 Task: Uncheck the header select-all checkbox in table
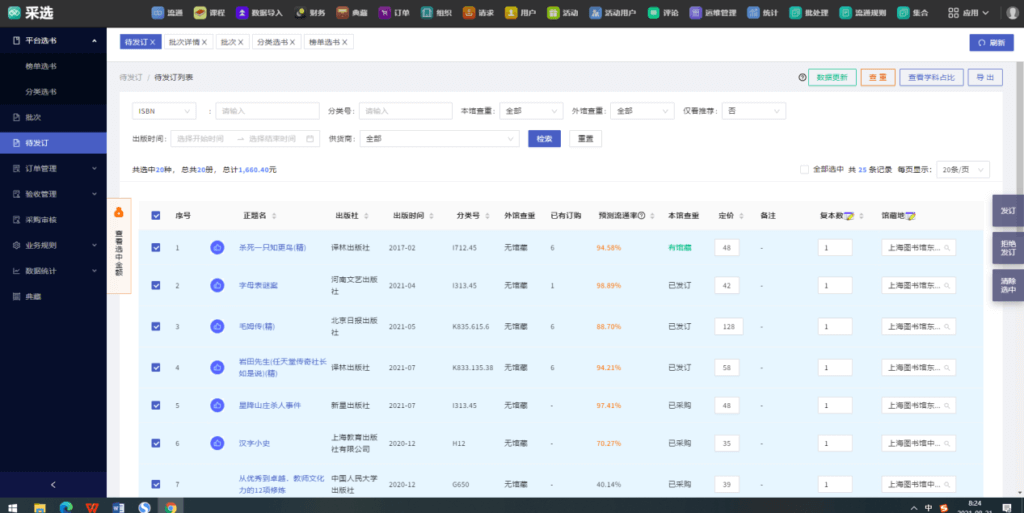click(x=156, y=216)
